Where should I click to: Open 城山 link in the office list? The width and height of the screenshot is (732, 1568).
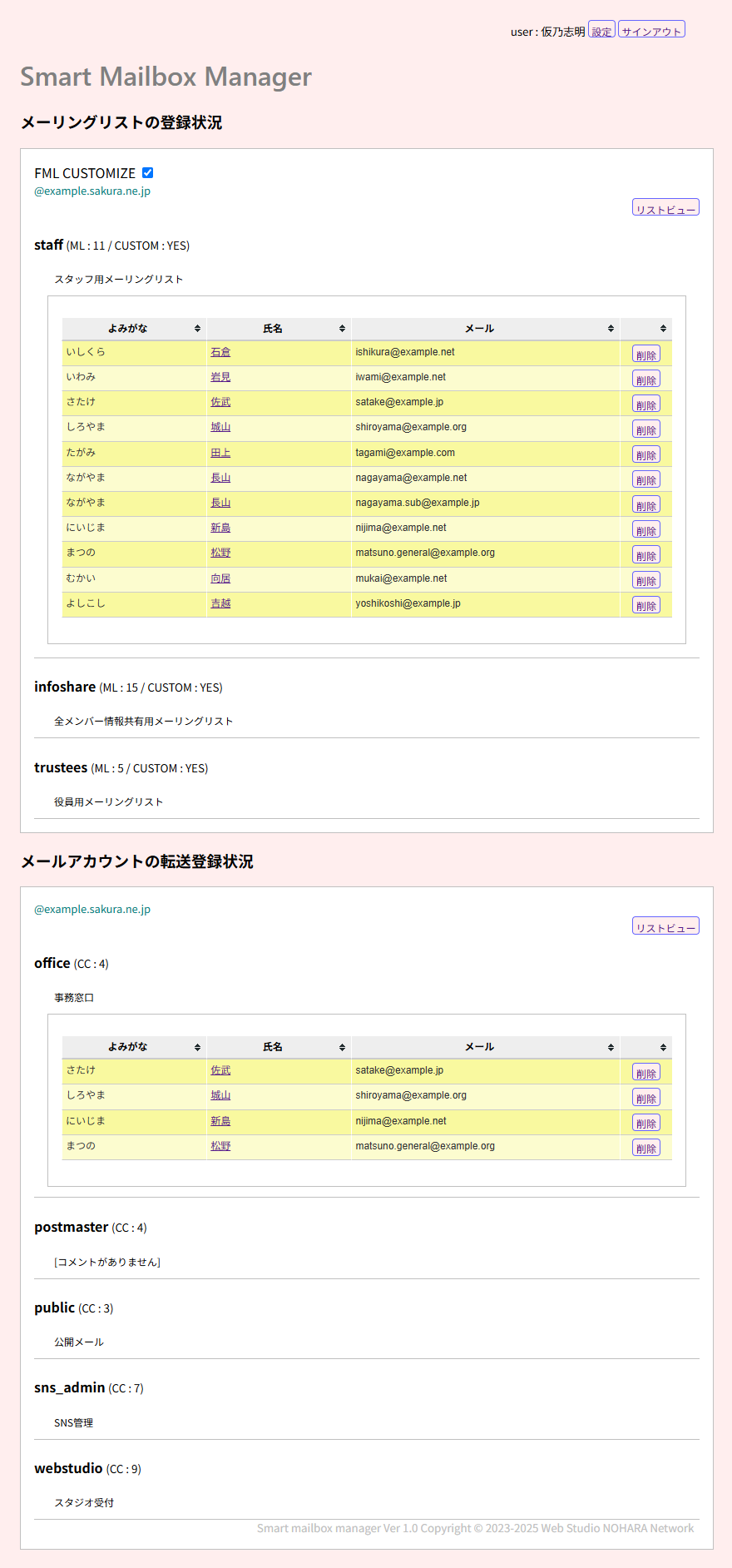(x=220, y=1095)
